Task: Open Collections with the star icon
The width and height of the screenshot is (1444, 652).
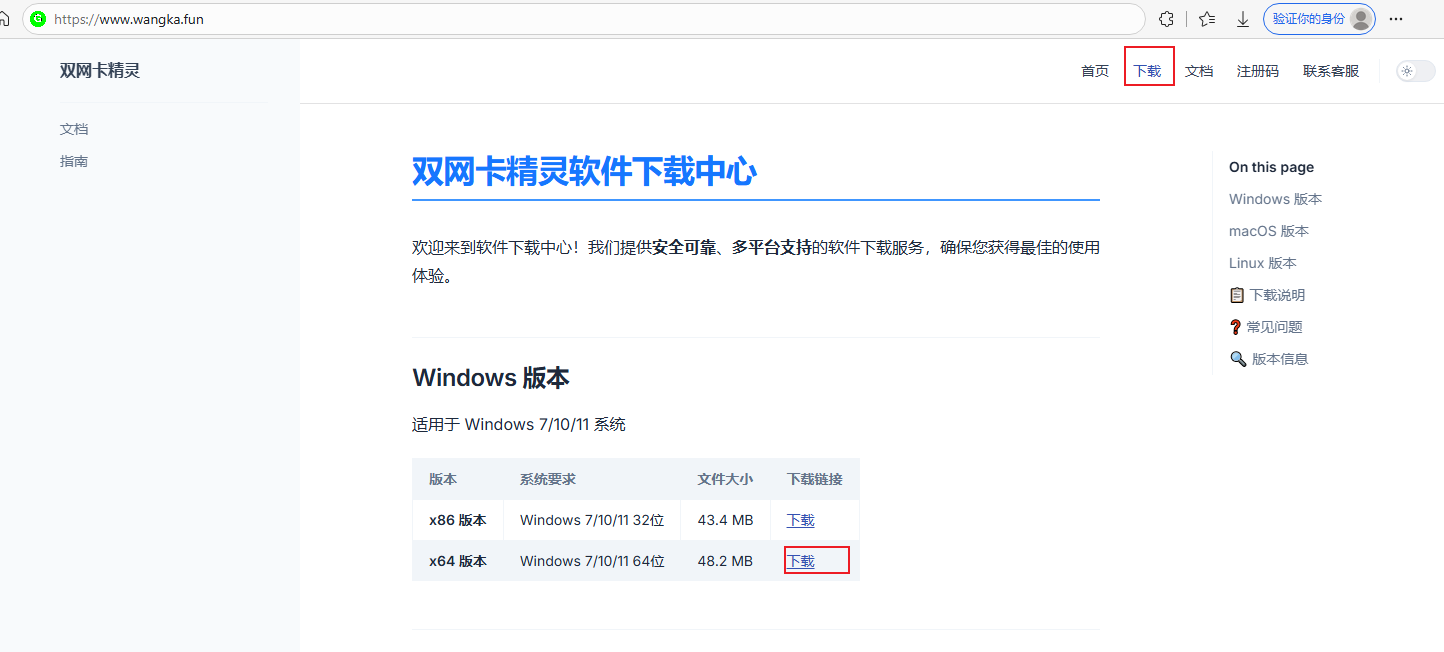Action: pos(1206,18)
